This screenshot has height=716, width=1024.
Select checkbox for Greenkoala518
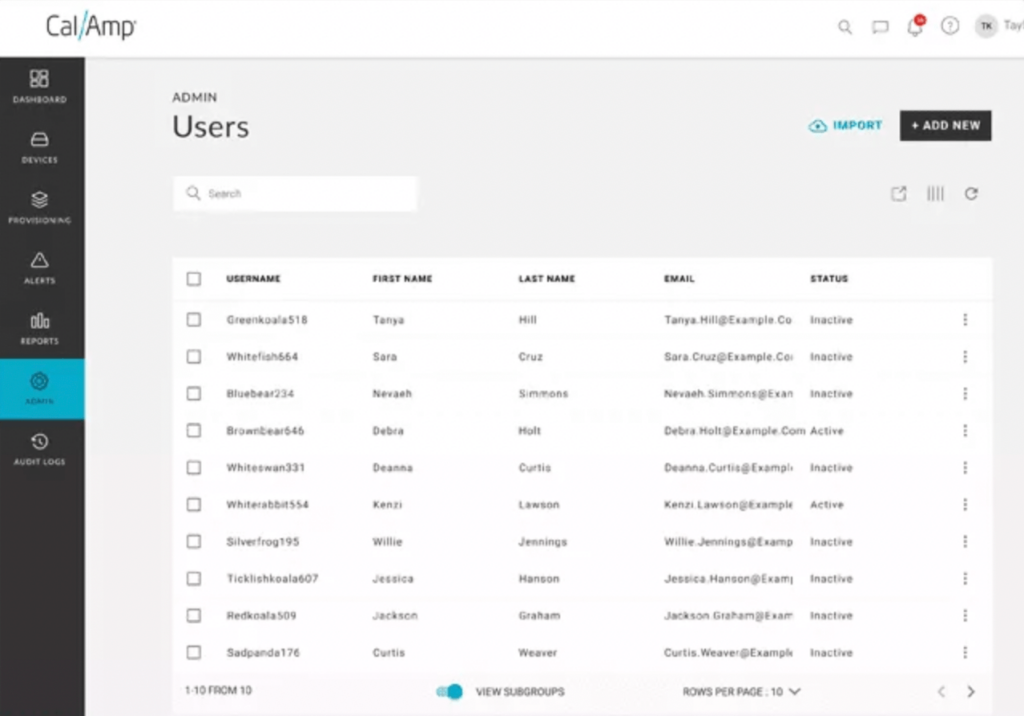[194, 320]
